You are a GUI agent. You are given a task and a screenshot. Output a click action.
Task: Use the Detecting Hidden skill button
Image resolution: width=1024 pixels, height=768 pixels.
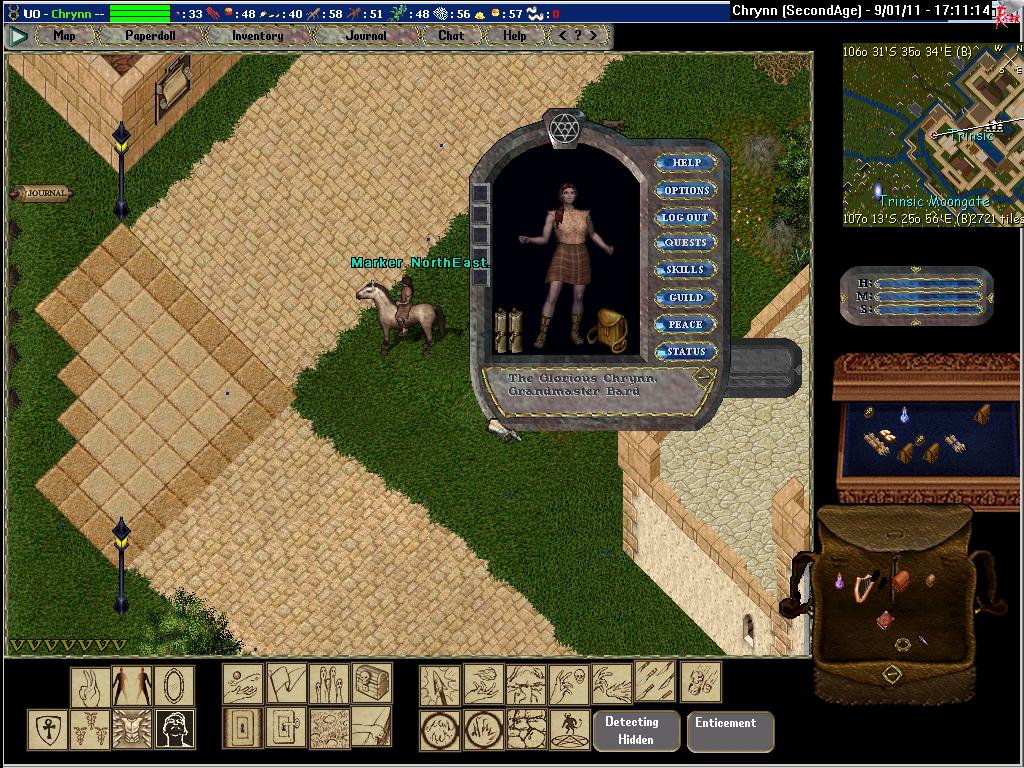632,731
